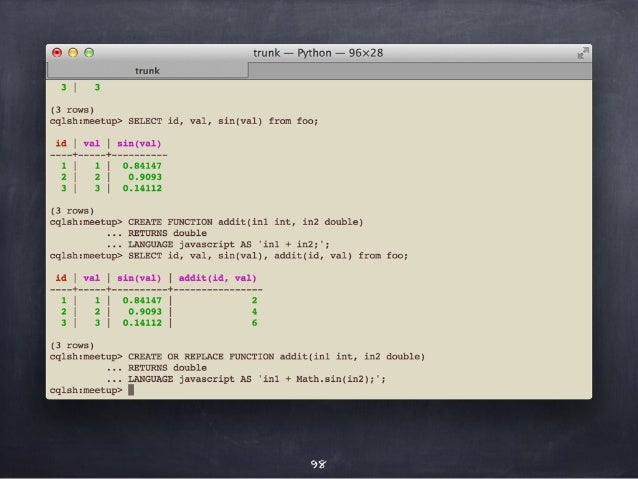Zoom the terminal with the green button
Viewport: 638px width, 479px height.
pos(89,52)
